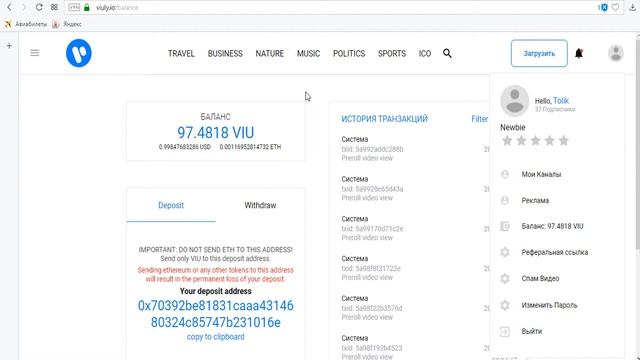
Task: Click the VPN badge in address bar
Action: (x=74, y=7)
